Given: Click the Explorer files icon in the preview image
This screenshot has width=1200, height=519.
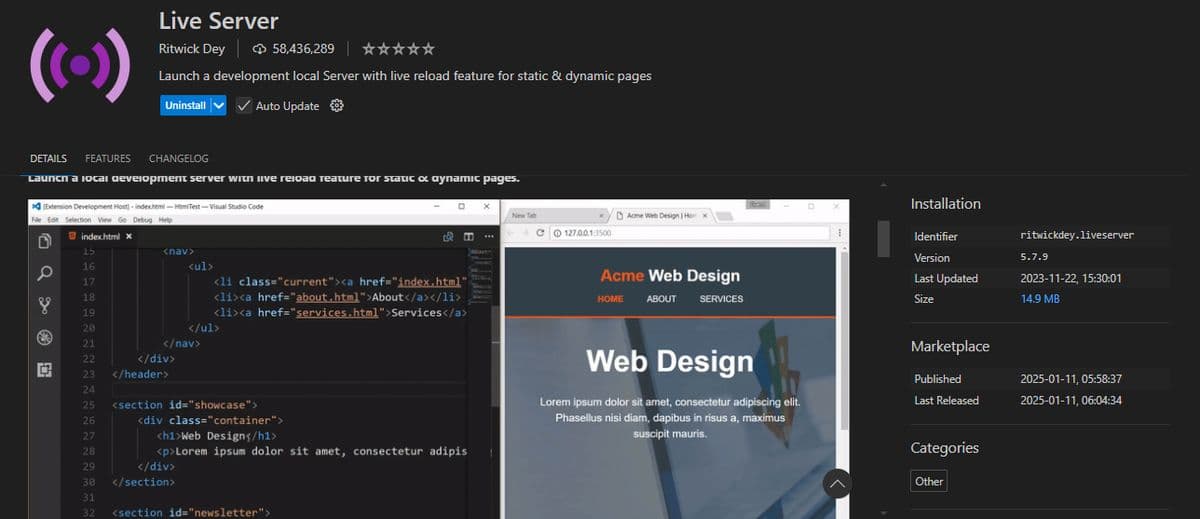Looking at the screenshot, I should tap(44, 242).
